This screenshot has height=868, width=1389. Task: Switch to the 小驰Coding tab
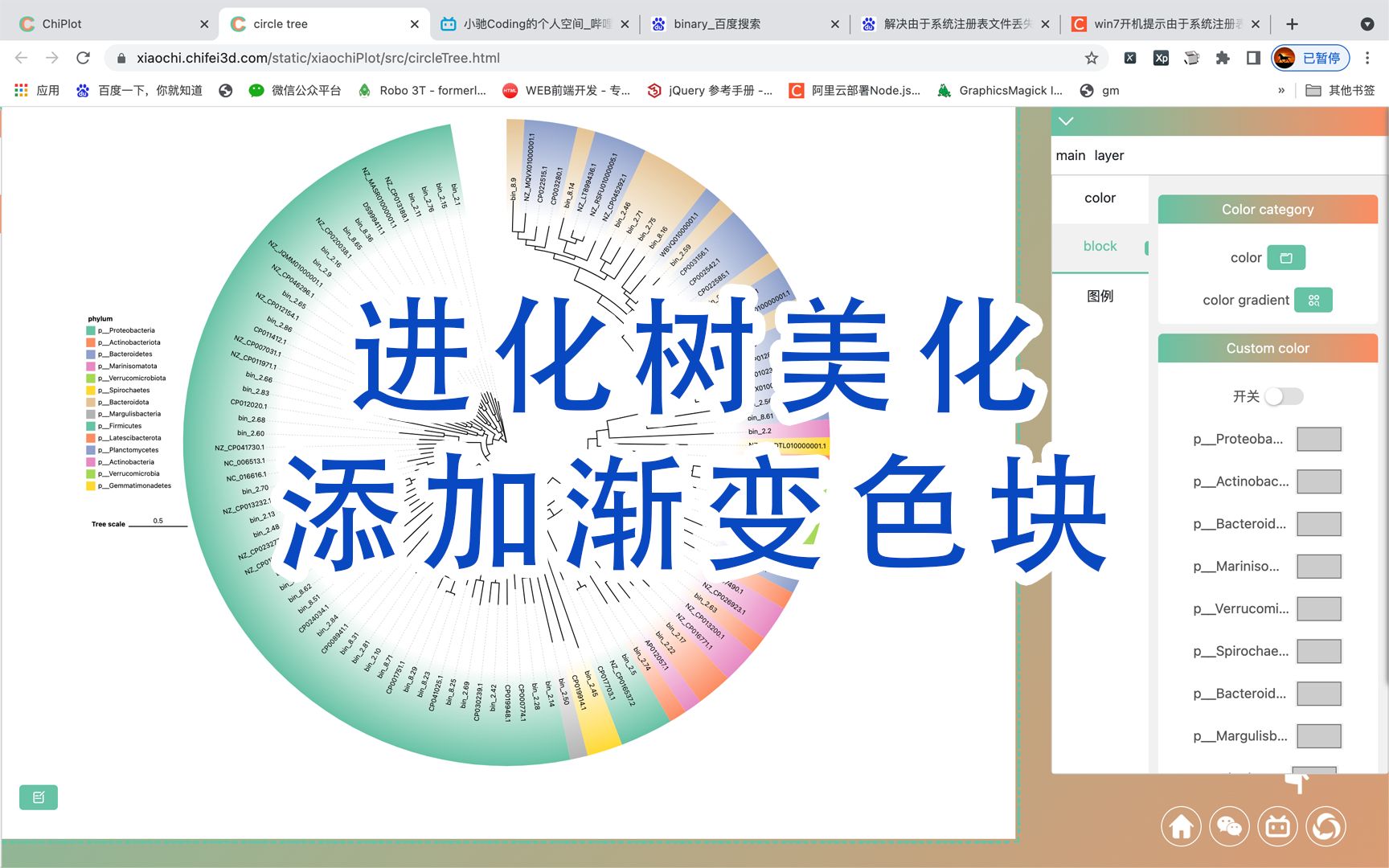534,24
